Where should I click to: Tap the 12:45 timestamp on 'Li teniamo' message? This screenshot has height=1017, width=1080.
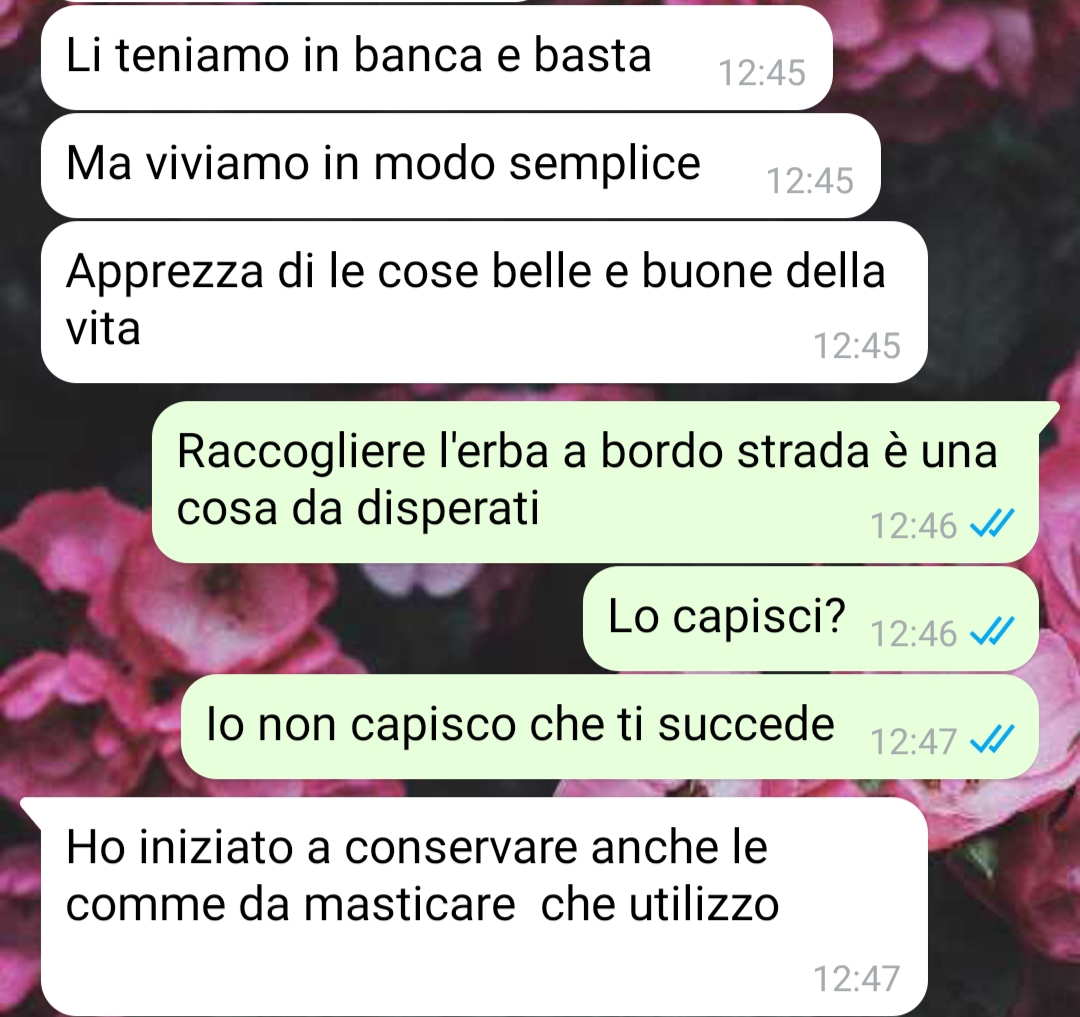point(762,72)
